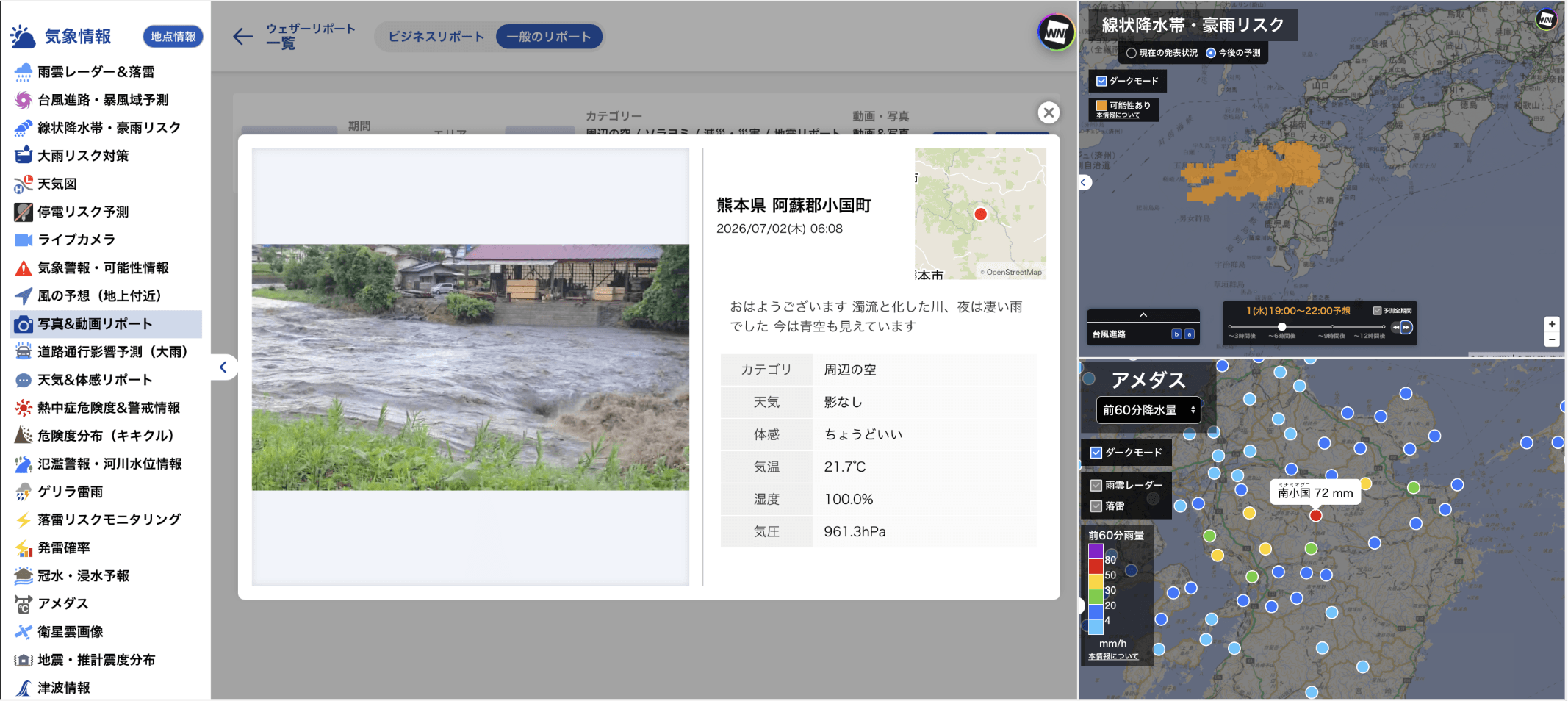Screen dimensions: 1568x701
Task: Open 雨雲レーダー&落雷 sidebar icon
Action: click(24, 72)
